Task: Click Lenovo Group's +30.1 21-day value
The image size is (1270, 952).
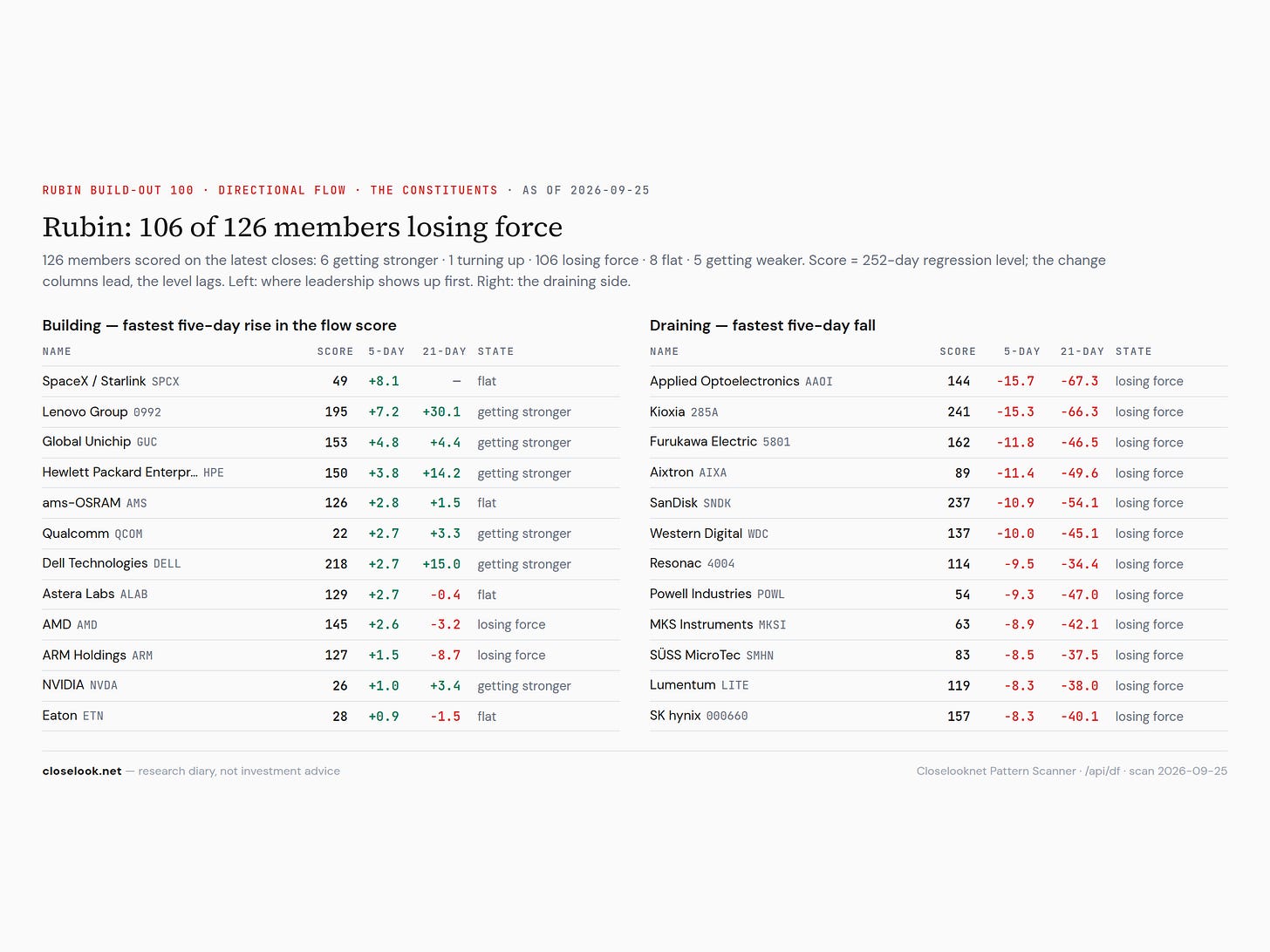Action: coord(441,412)
